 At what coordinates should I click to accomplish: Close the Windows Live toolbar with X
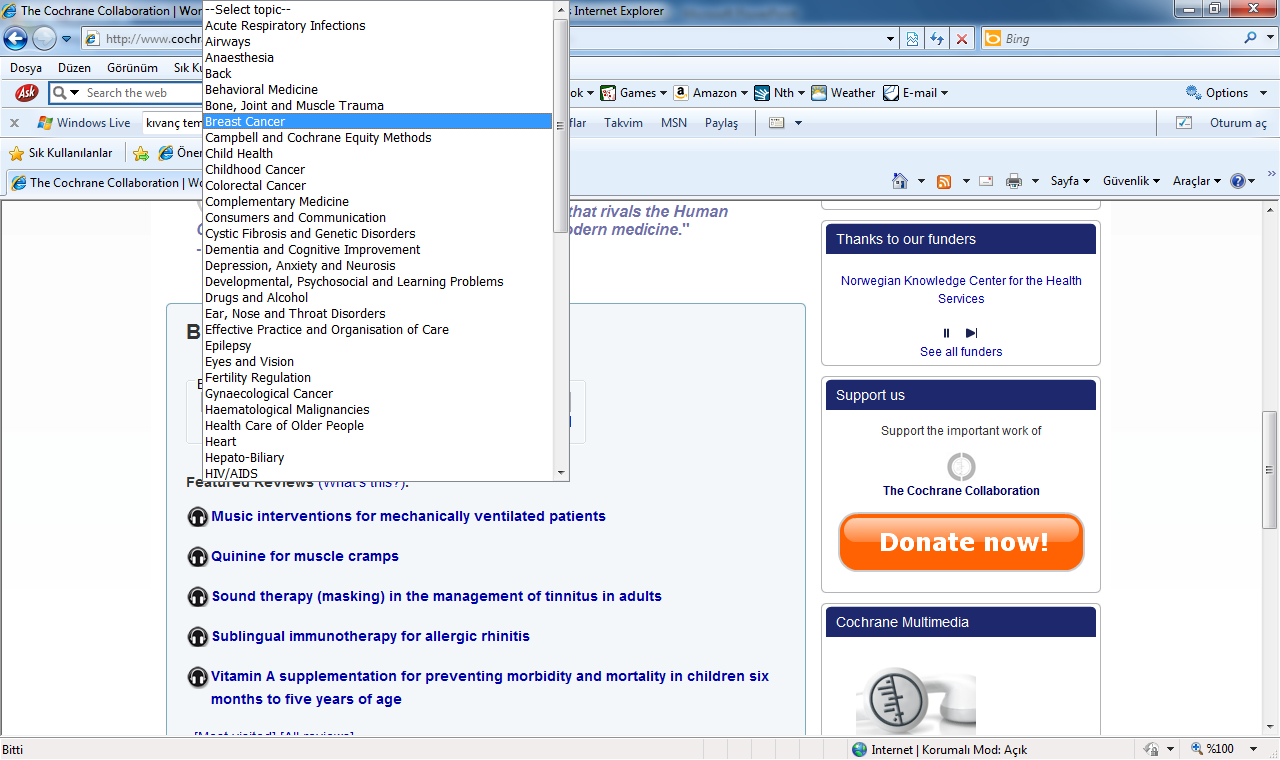tap(14, 123)
